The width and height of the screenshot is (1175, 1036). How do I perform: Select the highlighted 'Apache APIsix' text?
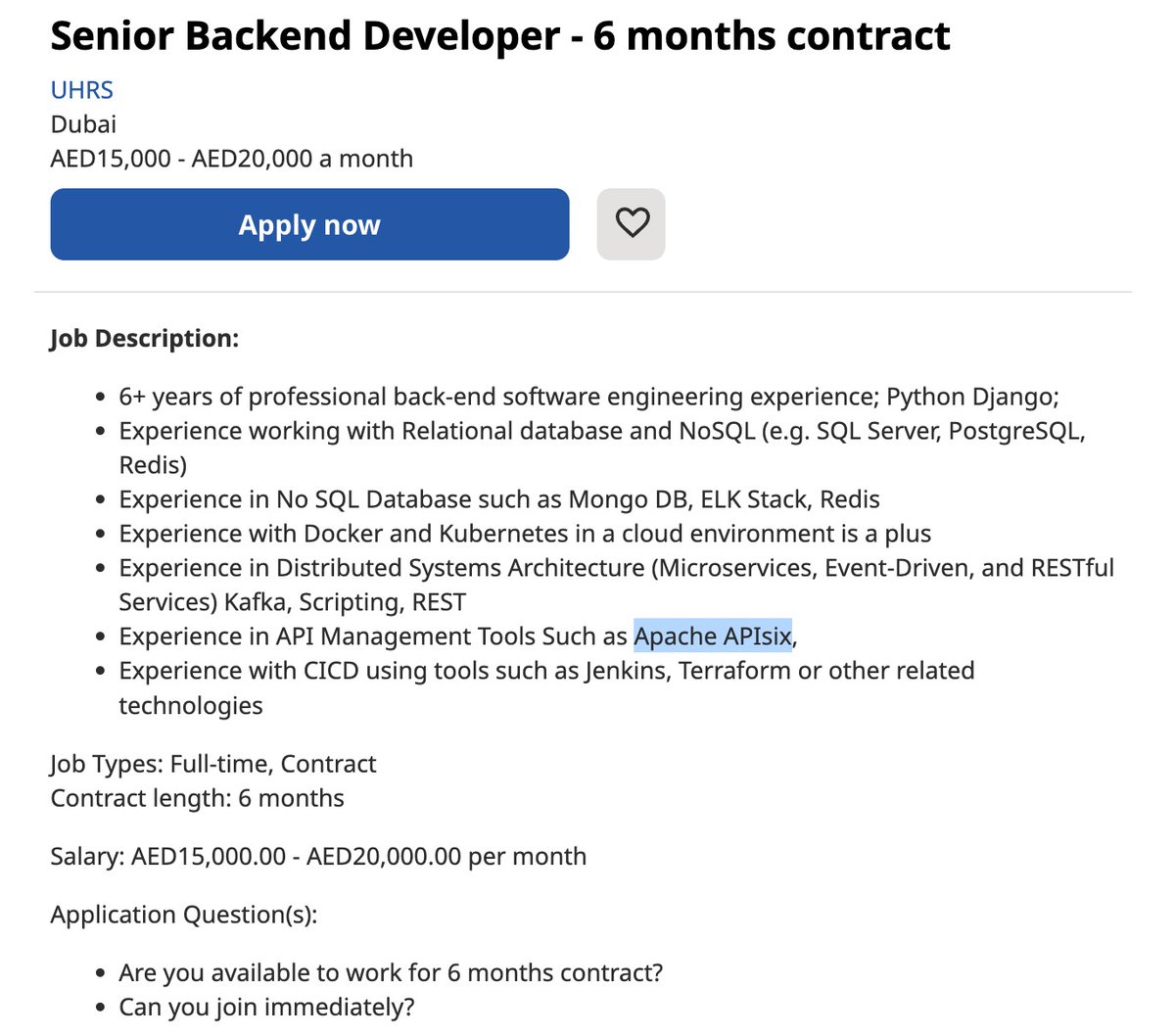(x=714, y=636)
